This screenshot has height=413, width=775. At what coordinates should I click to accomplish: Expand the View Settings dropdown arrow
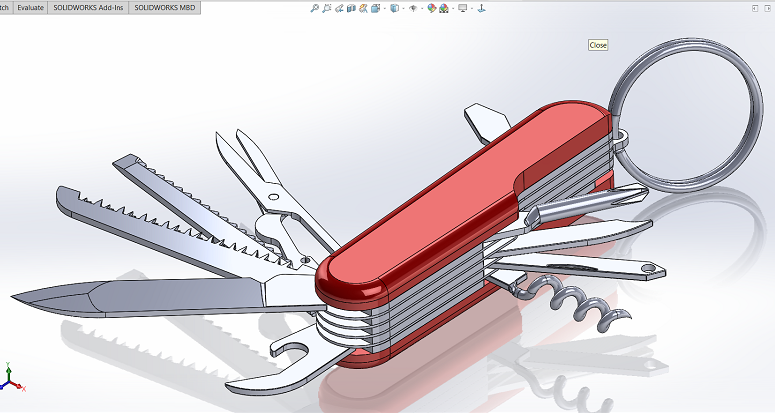click(x=472, y=8)
